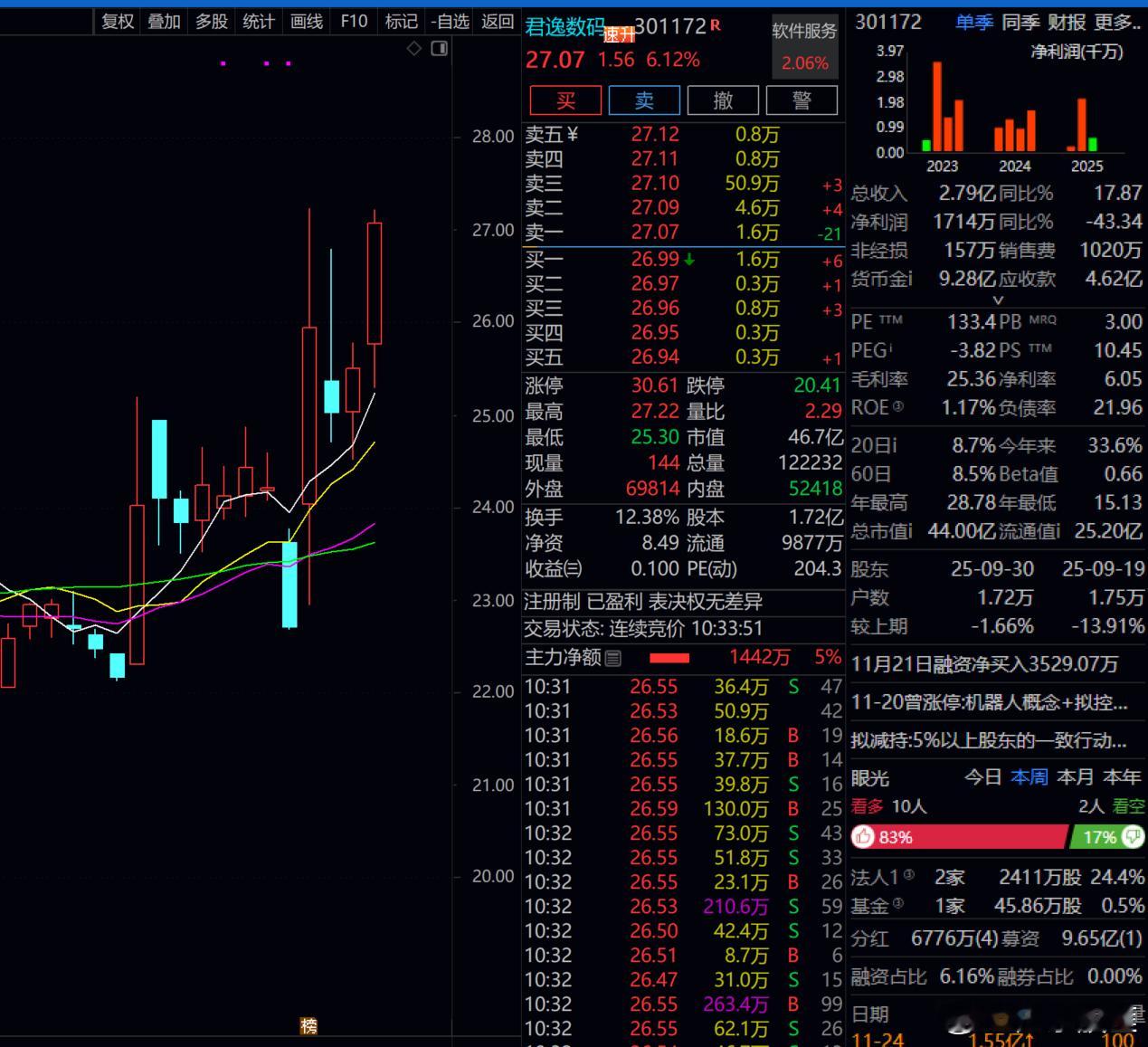Screen dimensions: 1148x1047
Task: Click the 看多 10人 label
Action: 889,806
